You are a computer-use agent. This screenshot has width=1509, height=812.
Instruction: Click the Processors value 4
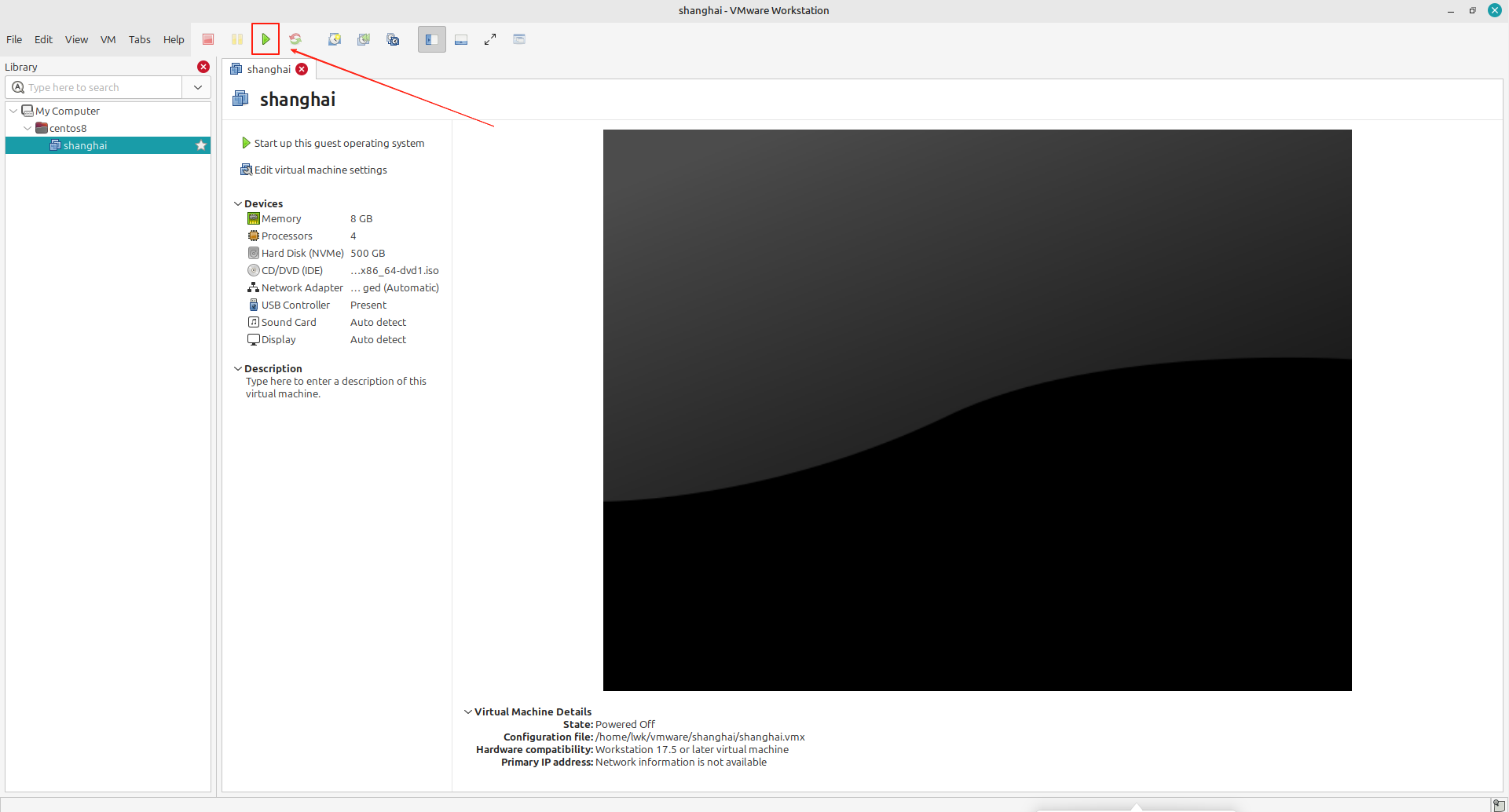click(x=353, y=236)
